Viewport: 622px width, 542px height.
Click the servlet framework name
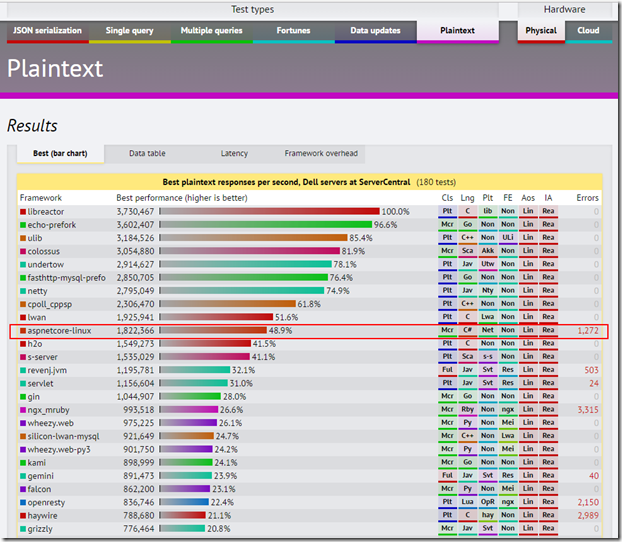tap(40, 384)
